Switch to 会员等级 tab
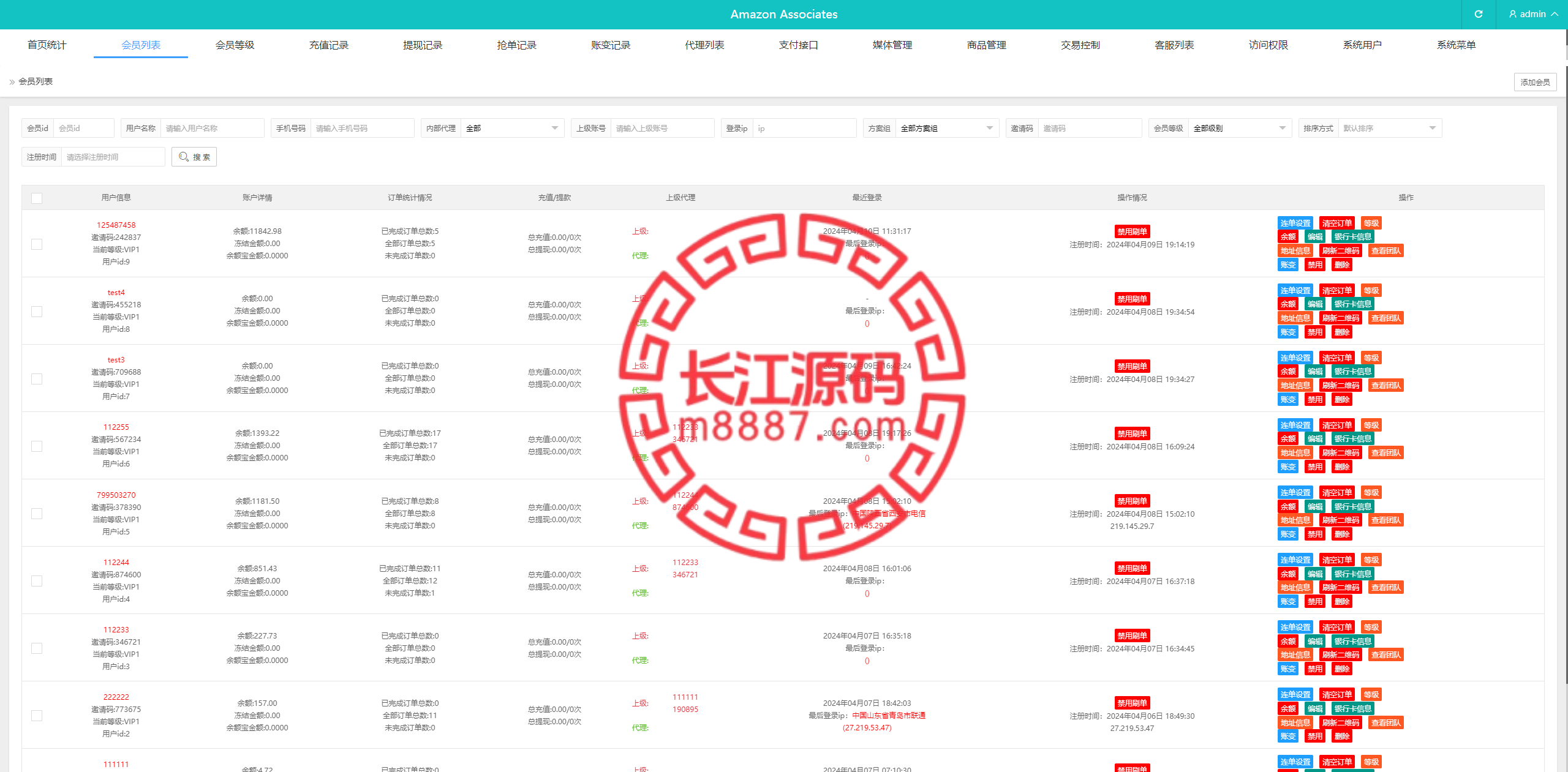The image size is (1568, 772). (235, 45)
